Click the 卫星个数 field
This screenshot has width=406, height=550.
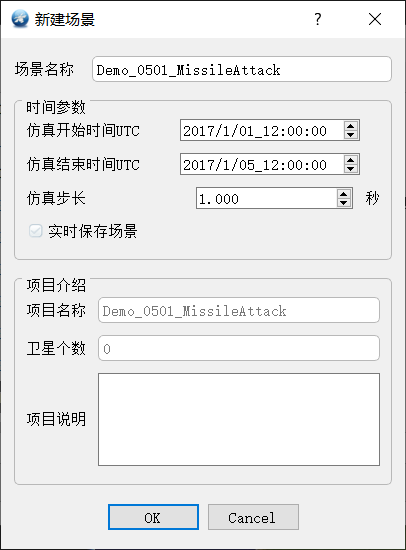point(239,348)
